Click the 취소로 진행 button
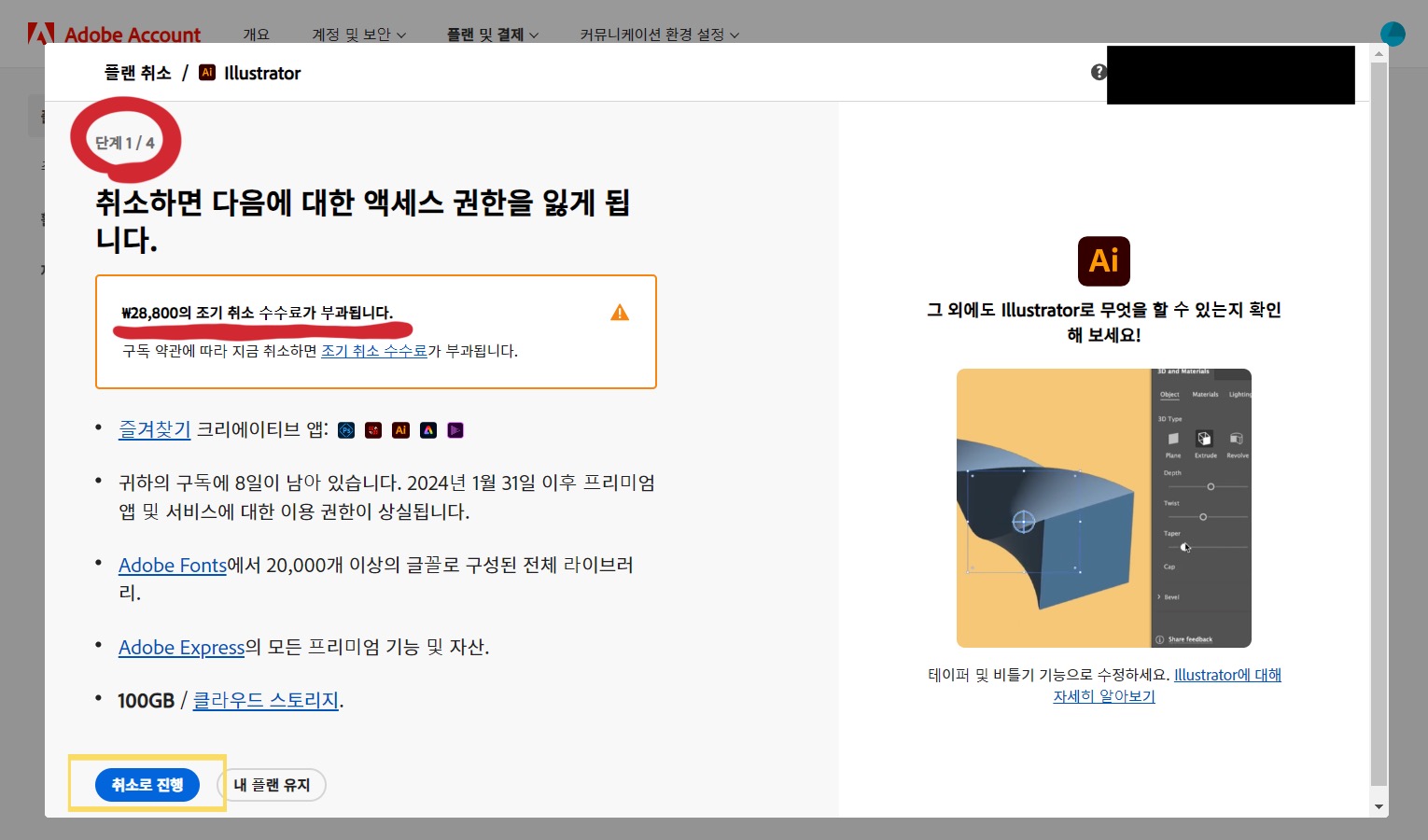The width and height of the screenshot is (1428, 840). pyautogui.click(x=147, y=785)
